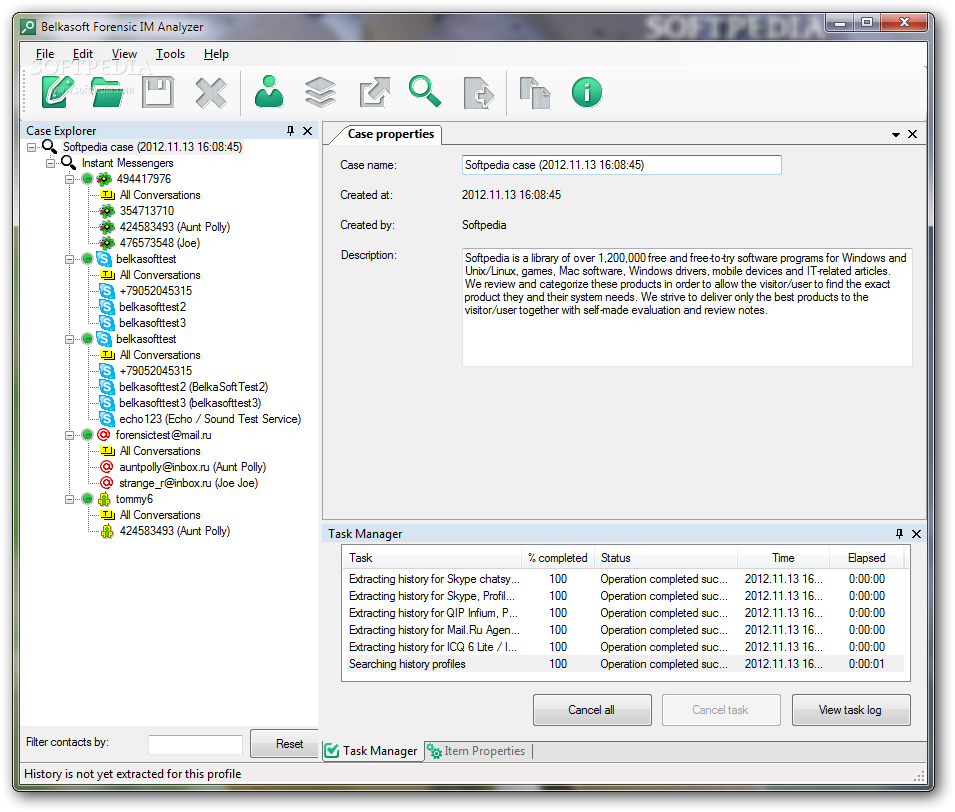Select All Conversations under 494417976
Viewport: 955px width, 812px height.
(160, 195)
